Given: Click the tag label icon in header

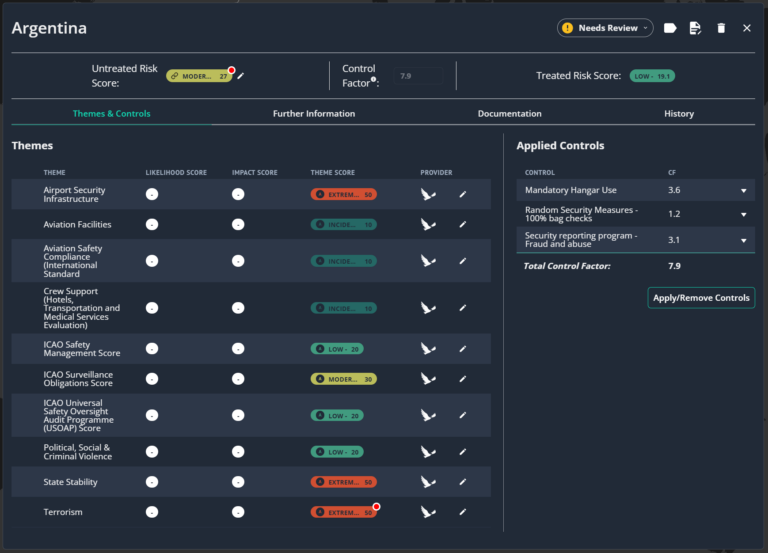Looking at the screenshot, I should (670, 28).
